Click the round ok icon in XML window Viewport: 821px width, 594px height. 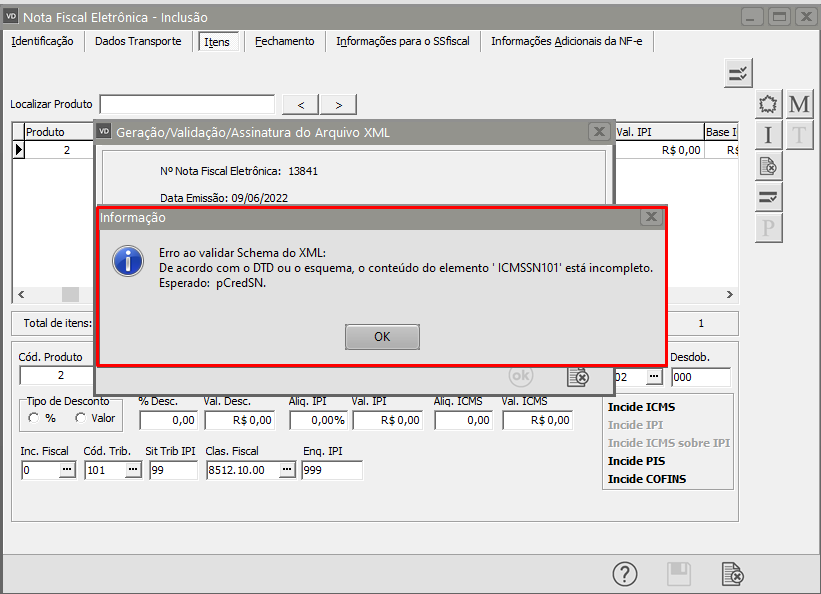[x=521, y=376]
